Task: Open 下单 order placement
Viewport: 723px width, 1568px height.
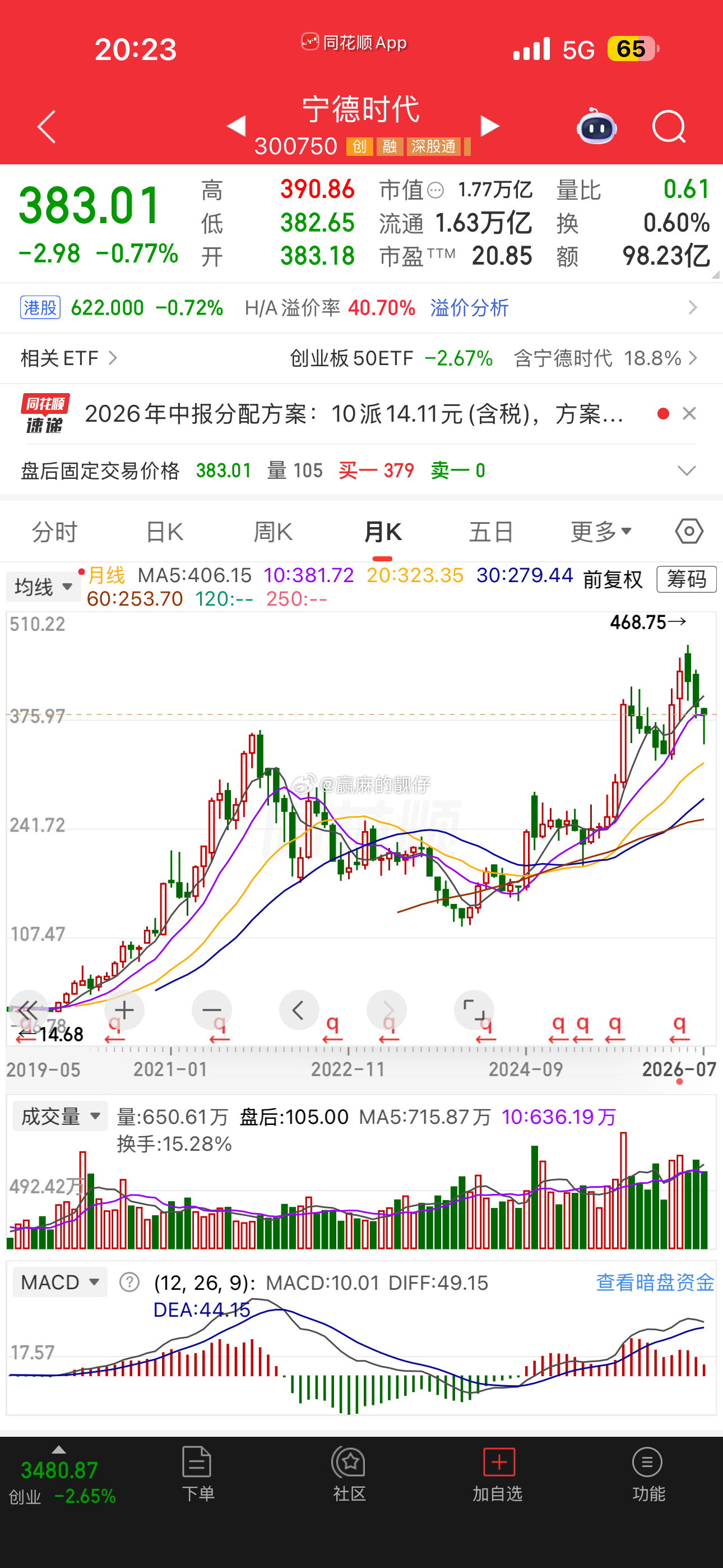Action: [197, 1474]
